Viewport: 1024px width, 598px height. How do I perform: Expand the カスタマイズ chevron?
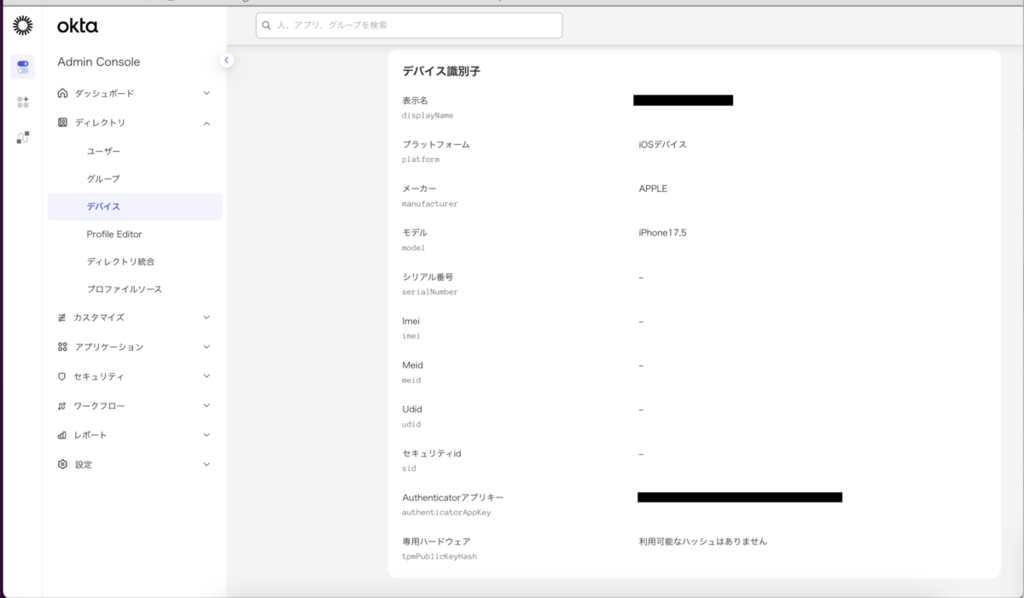coord(206,317)
